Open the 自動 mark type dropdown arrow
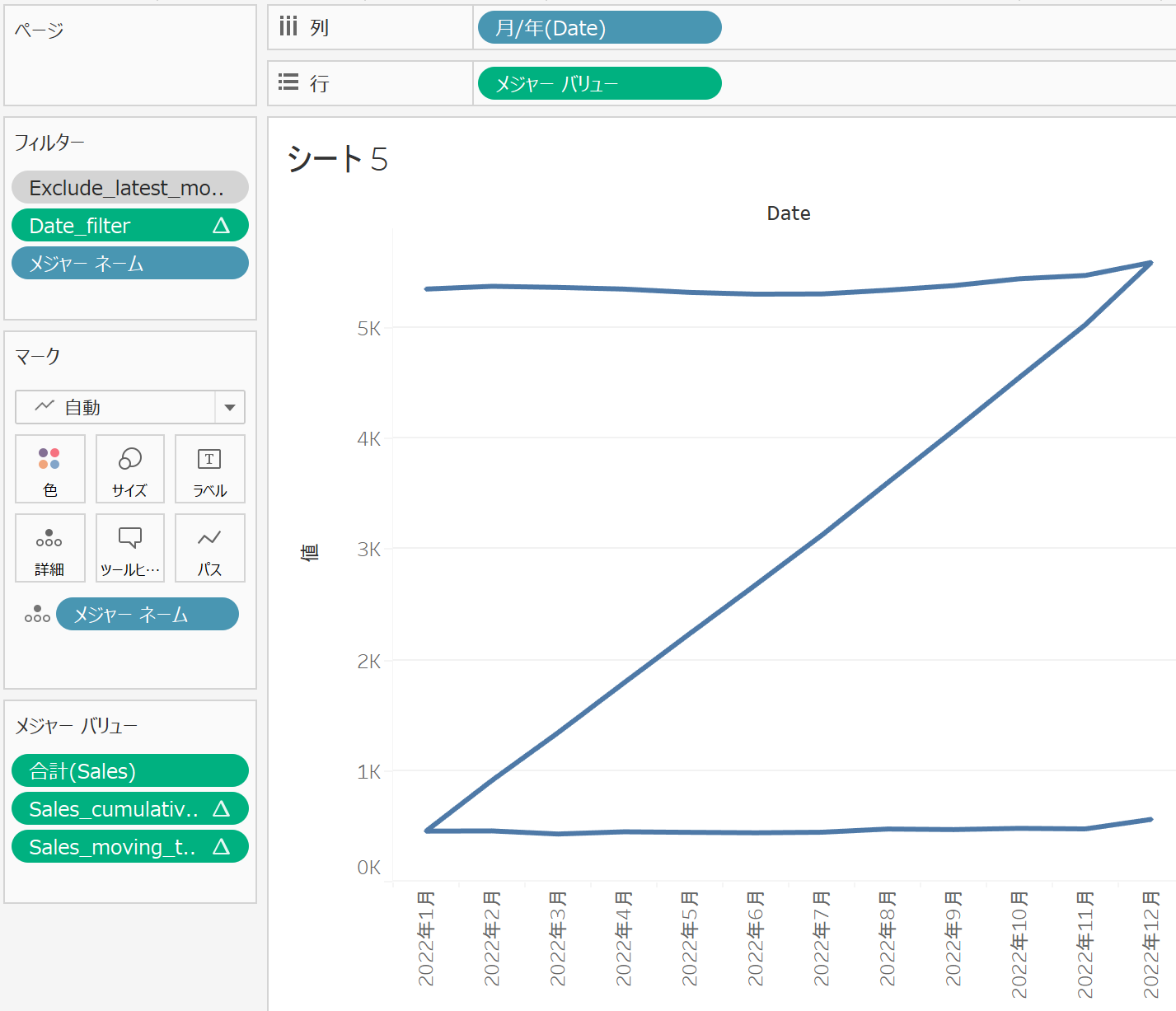 229,406
